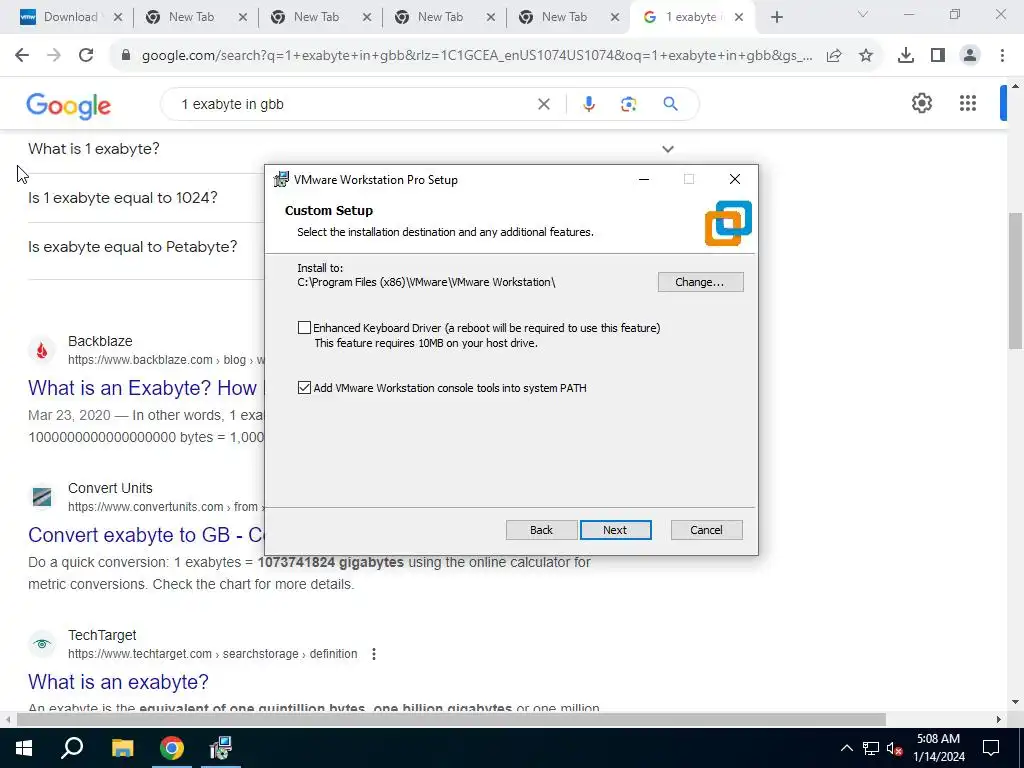Open Windows Start menu
The height and width of the screenshot is (768, 1024).
24,748
